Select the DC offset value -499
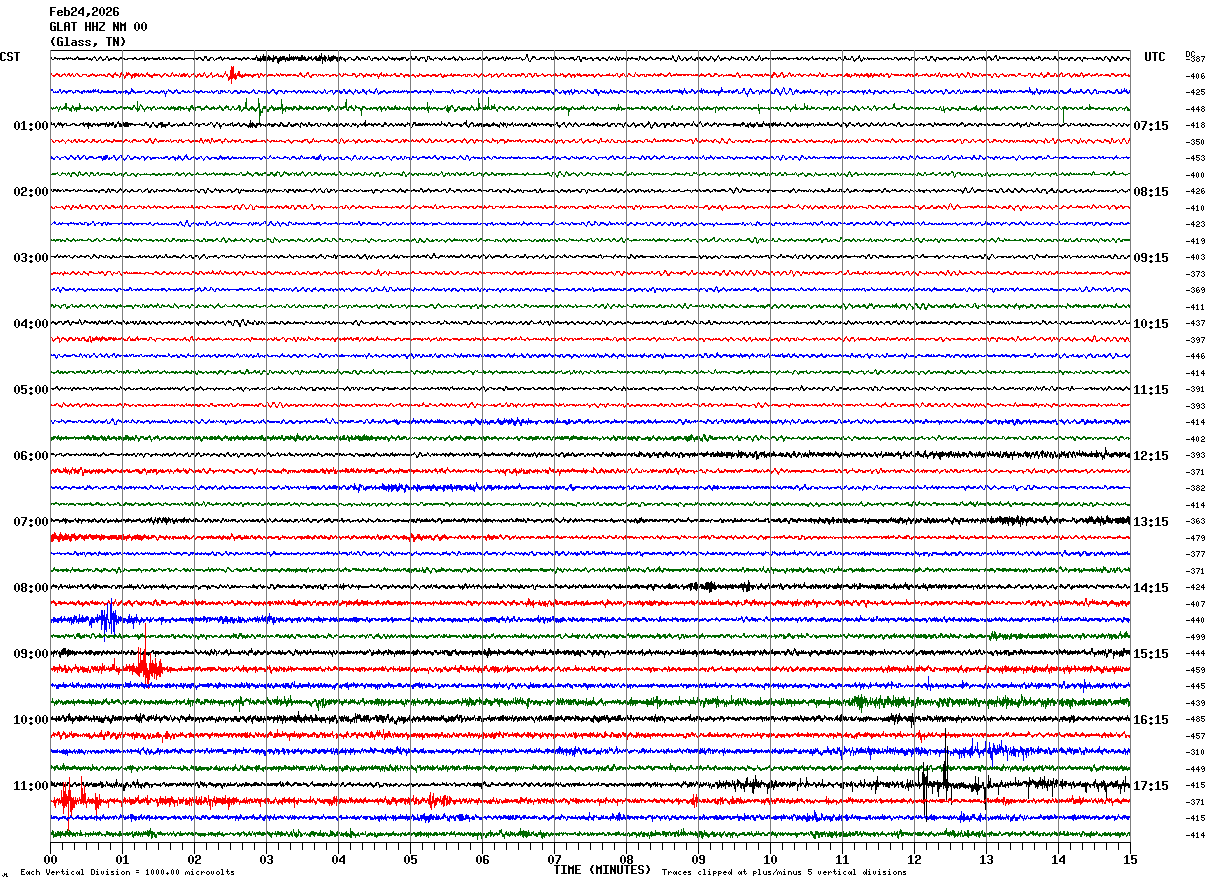This screenshot has height=886, width=1210. [1195, 637]
